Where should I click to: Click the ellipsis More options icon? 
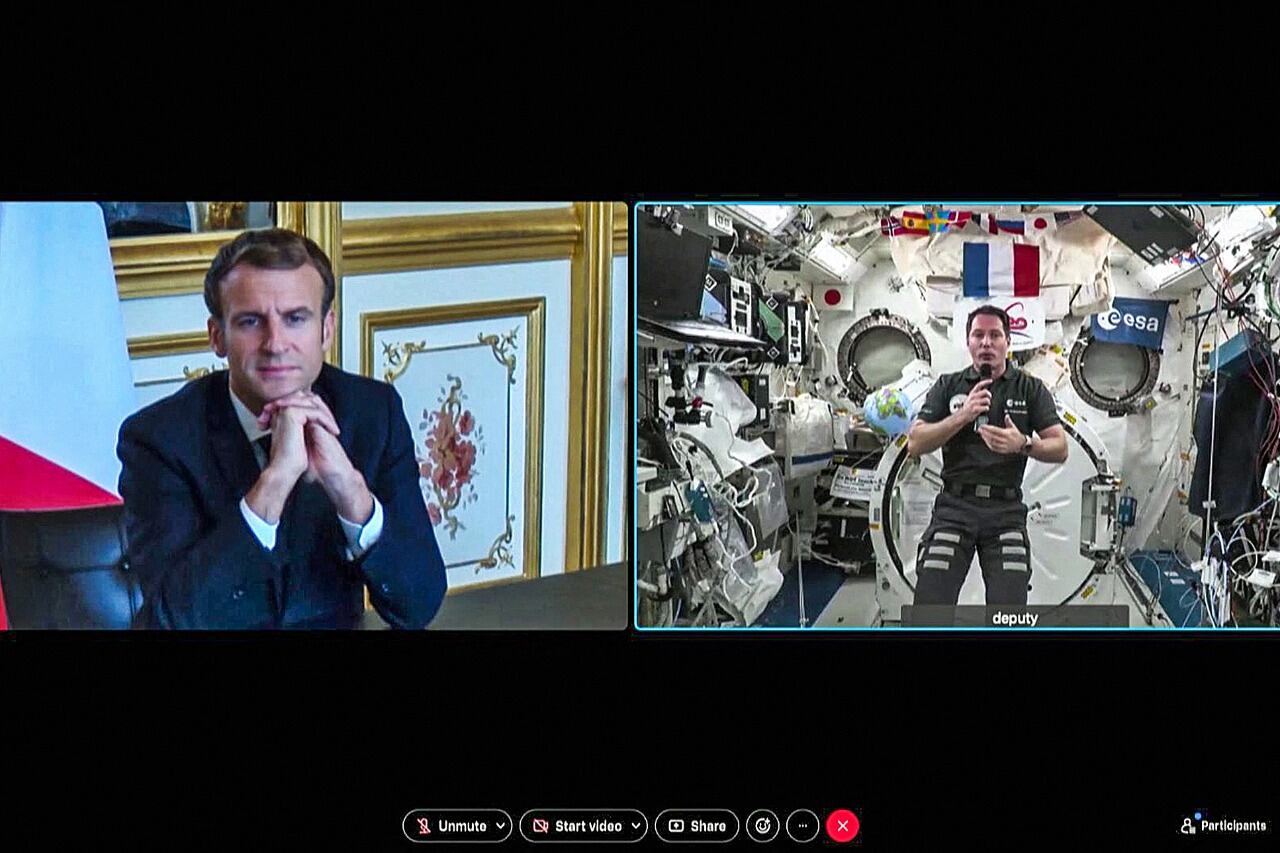point(802,826)
